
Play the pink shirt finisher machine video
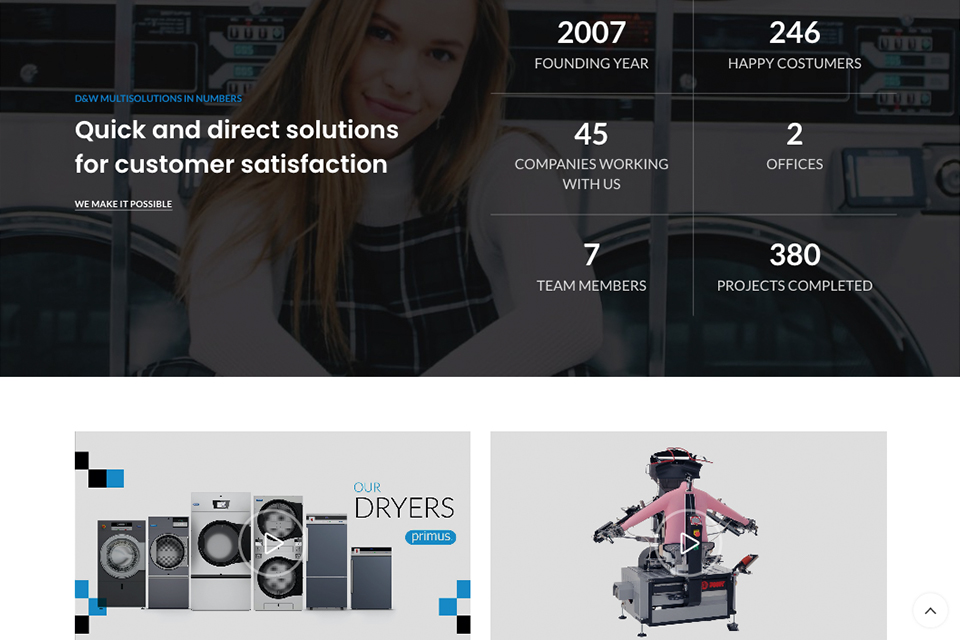pos(689,543)
